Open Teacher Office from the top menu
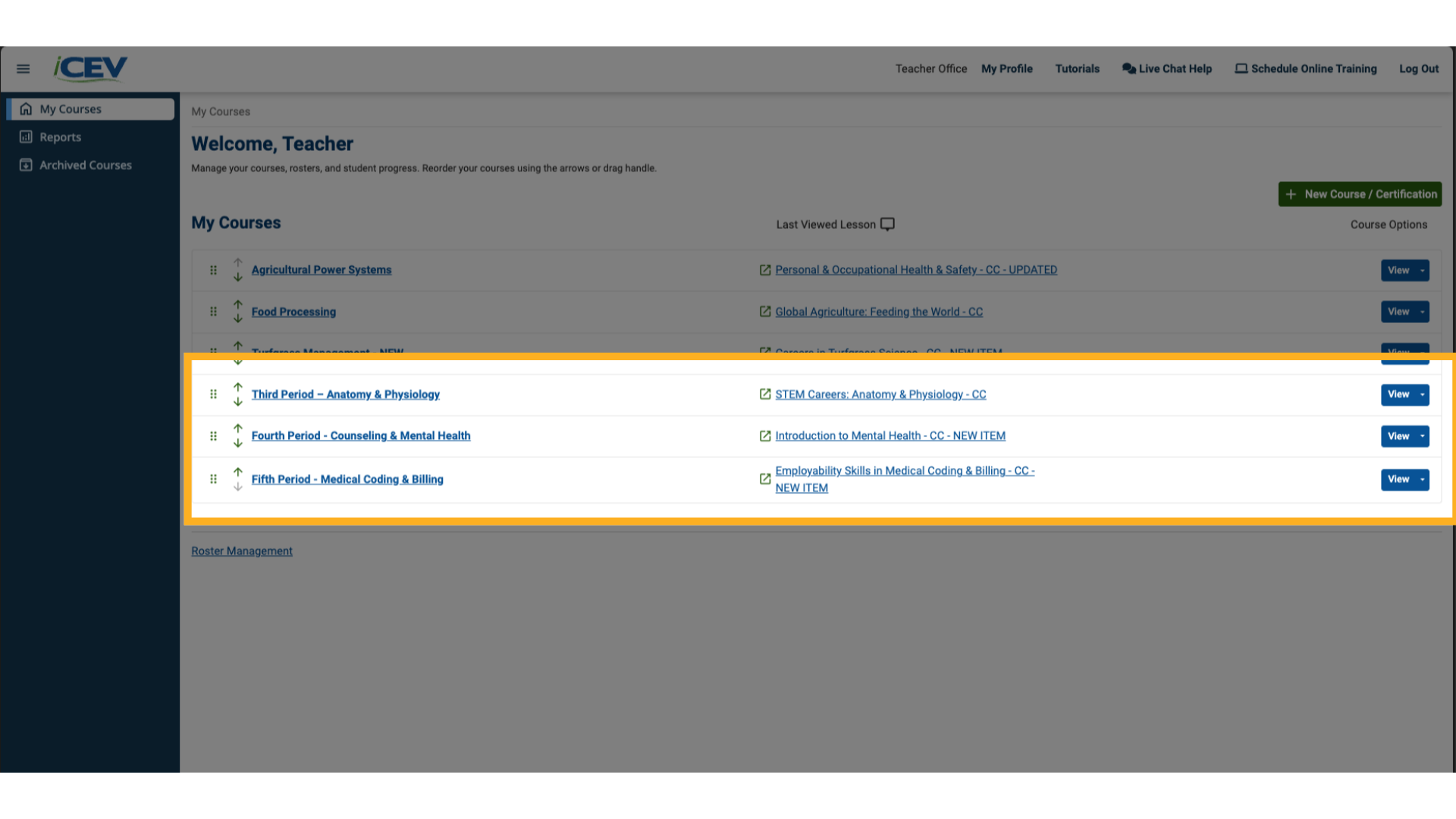Screen dimensions: 1456x819 (x=930, y=68)
